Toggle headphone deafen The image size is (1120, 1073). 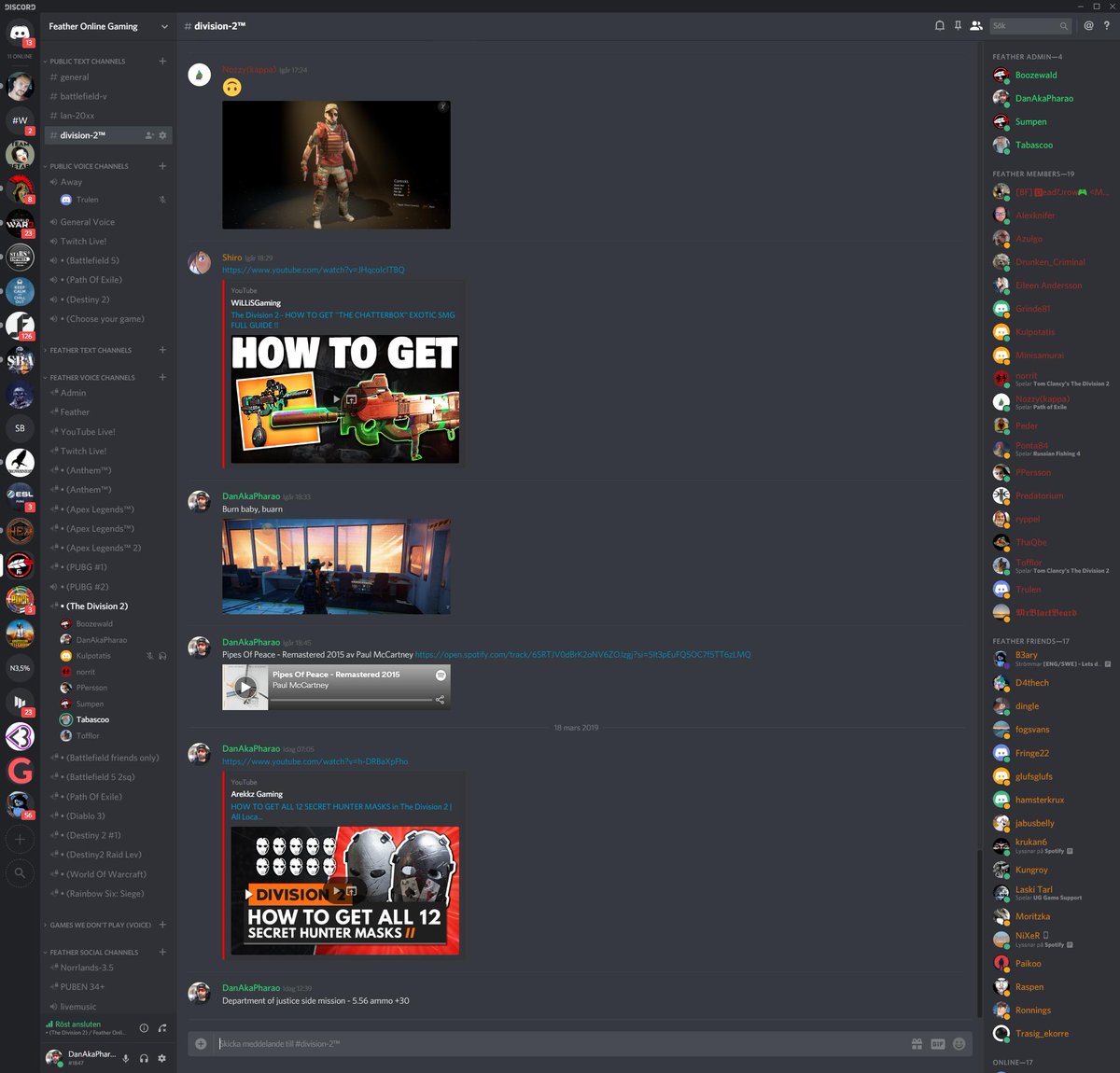coord(144,1058)
